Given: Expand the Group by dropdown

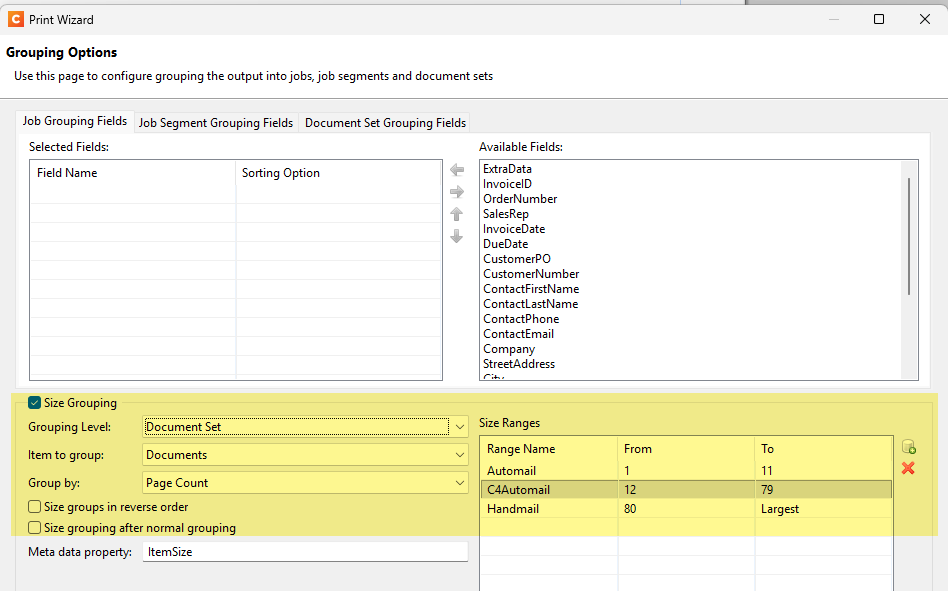Looking at the screenshot, I should pyautogui.click(x=459, y=483).
